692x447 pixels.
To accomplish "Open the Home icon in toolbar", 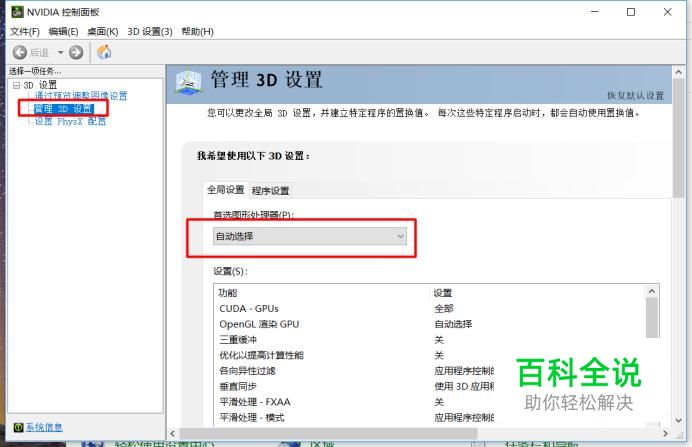I will pyautogui.click(x=104, y=52).
